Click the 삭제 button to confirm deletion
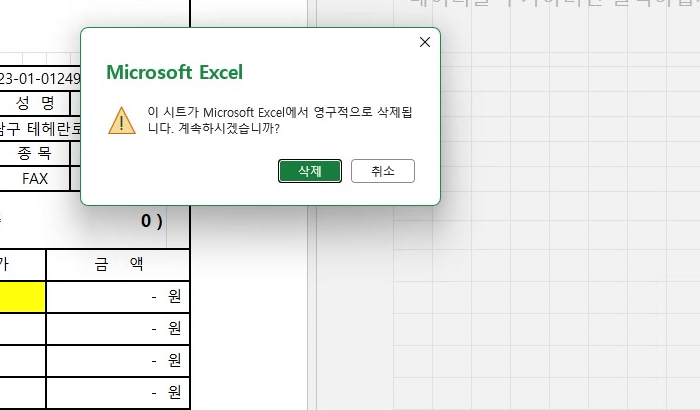The height and width of the screenshot is (410, 700). 310,171
